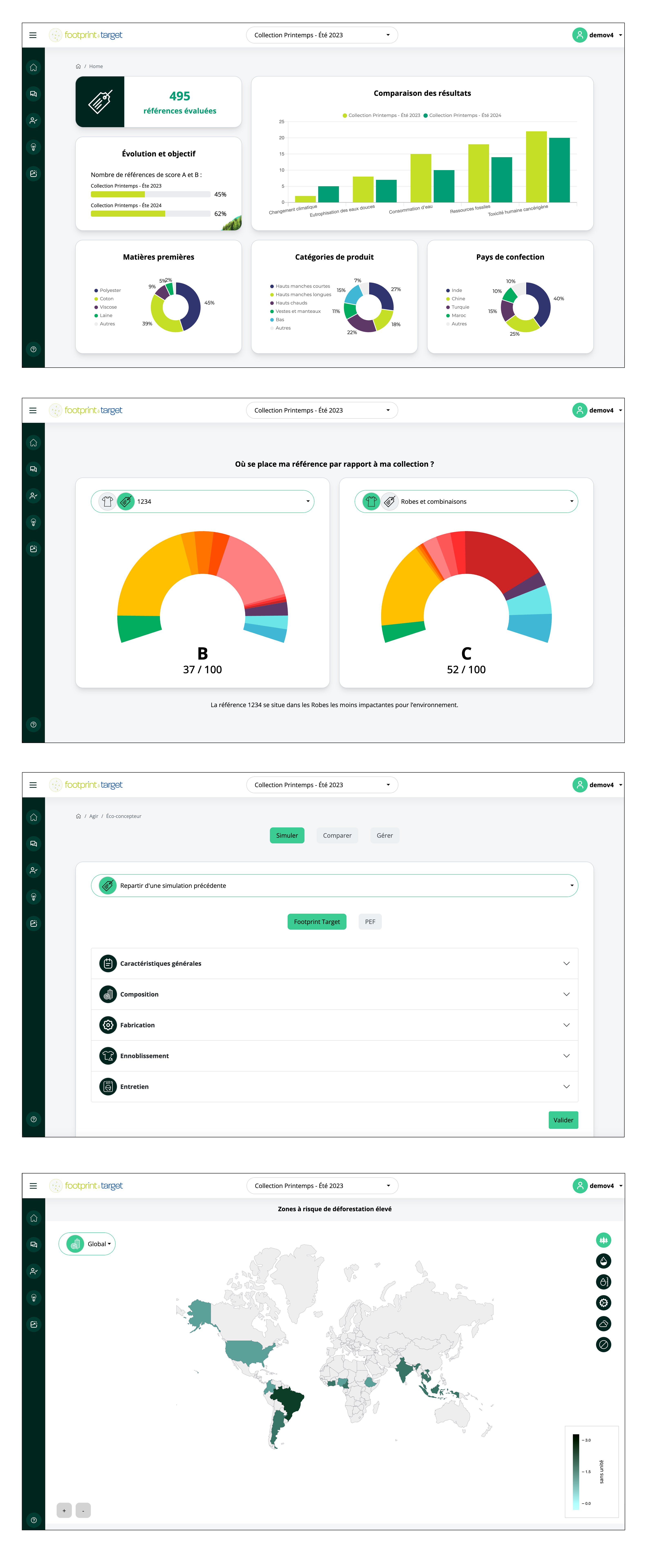This screenshot has height=1568, width=647.
Task: Open the sidebar chart icon on the Home dashboard
Action: point(33,173)
